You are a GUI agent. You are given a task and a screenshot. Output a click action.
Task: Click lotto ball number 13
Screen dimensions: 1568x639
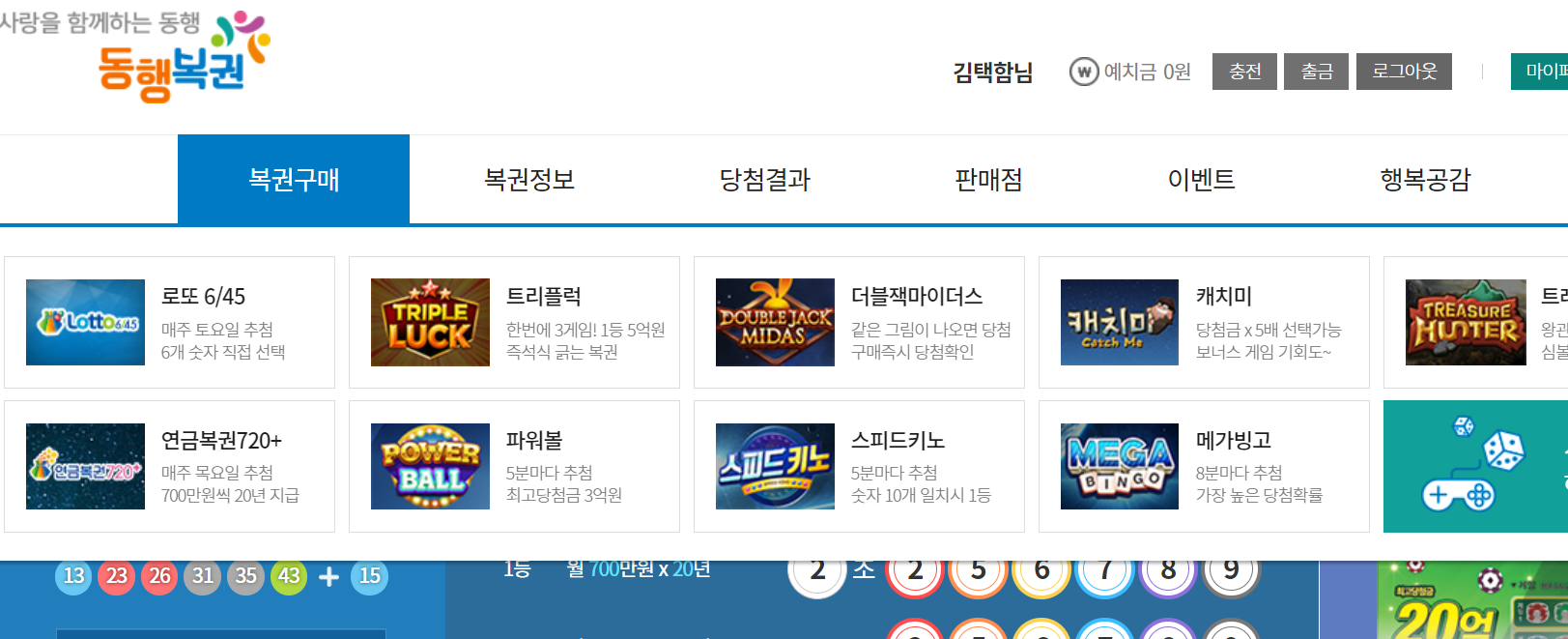[x=73, y=576]
